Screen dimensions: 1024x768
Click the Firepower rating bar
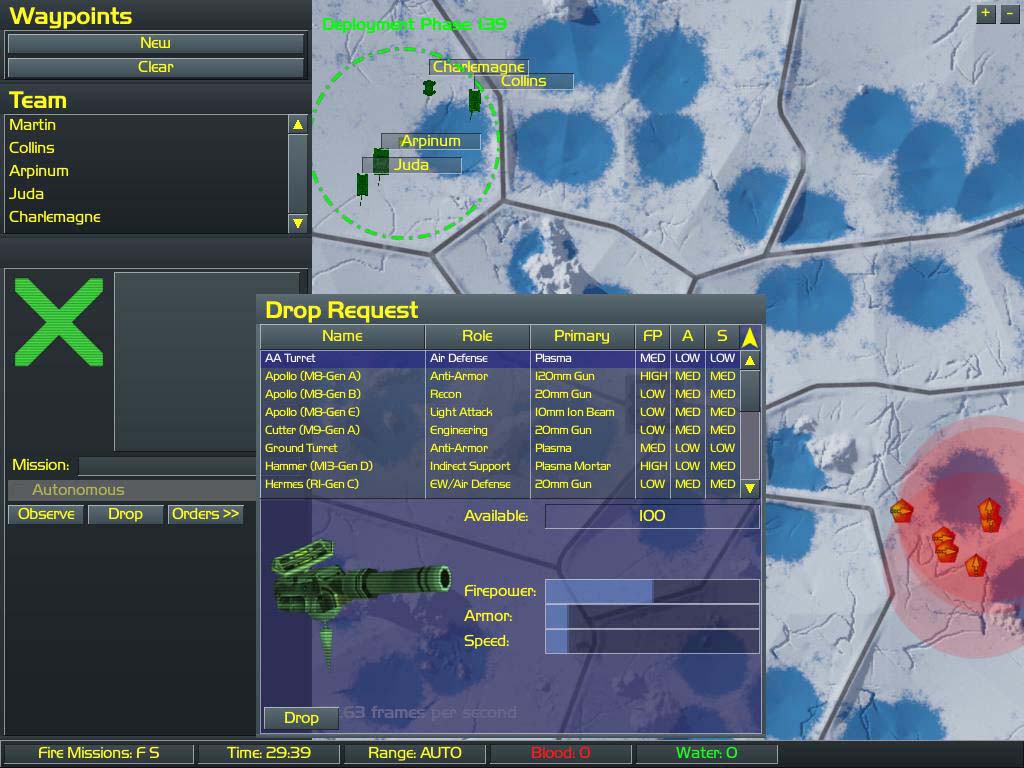(651, 591)
